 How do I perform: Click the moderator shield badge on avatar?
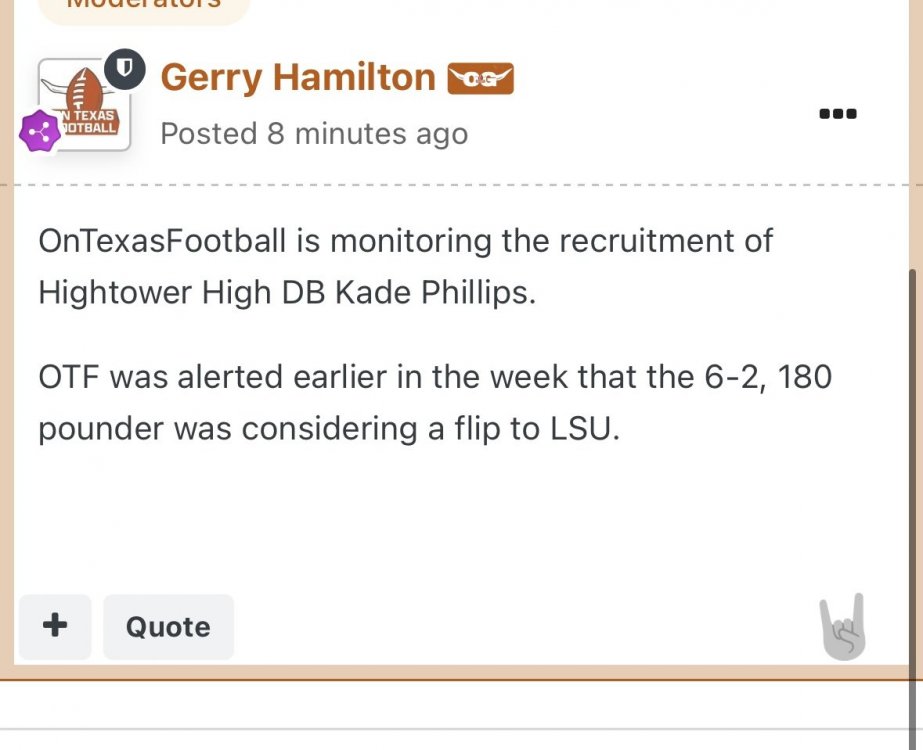(x=126, y=69)
